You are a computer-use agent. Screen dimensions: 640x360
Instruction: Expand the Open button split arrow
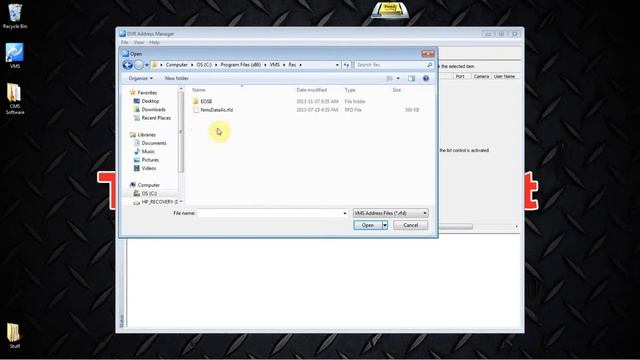[384, 225]
